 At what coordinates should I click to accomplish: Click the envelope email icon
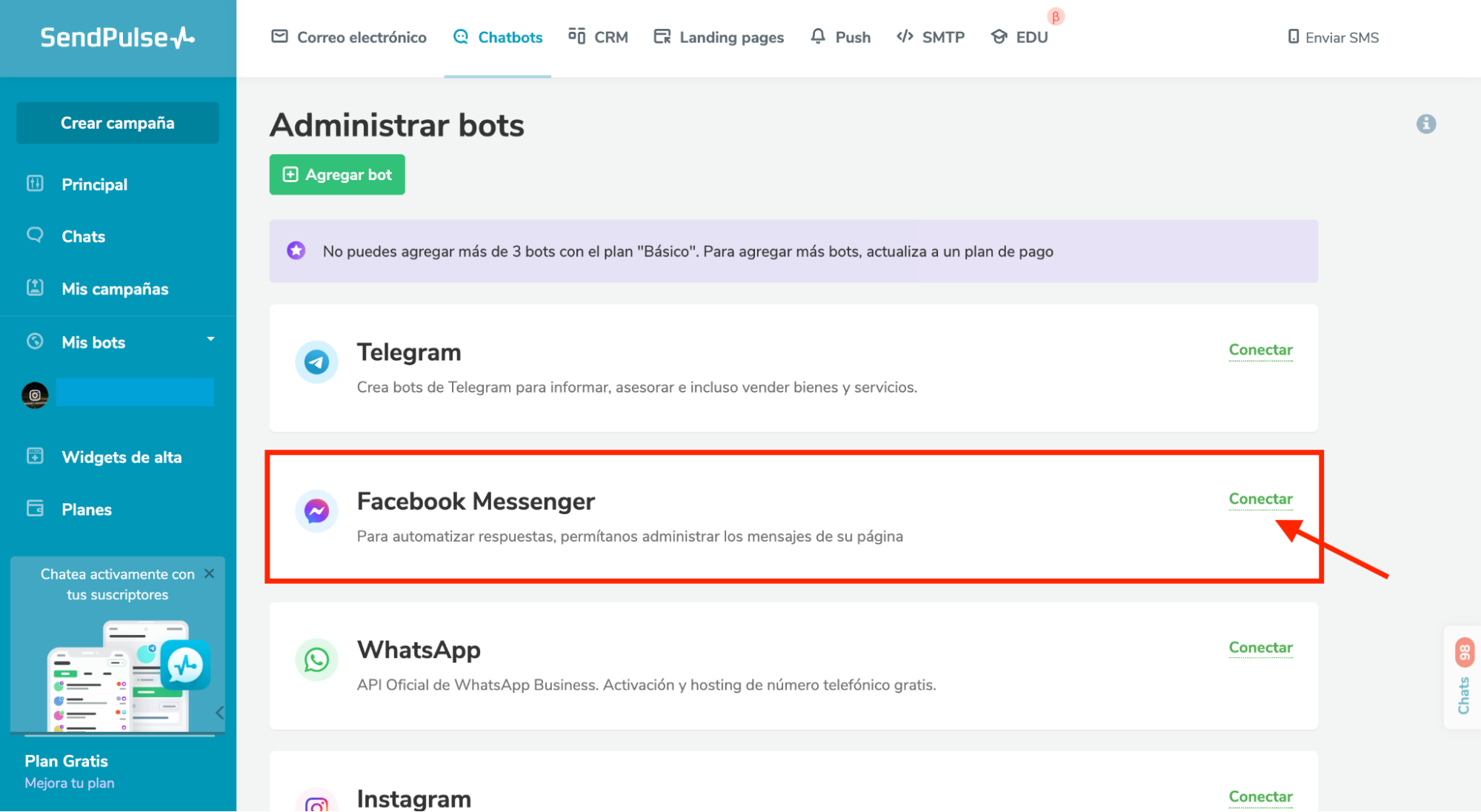click(279, 36)
